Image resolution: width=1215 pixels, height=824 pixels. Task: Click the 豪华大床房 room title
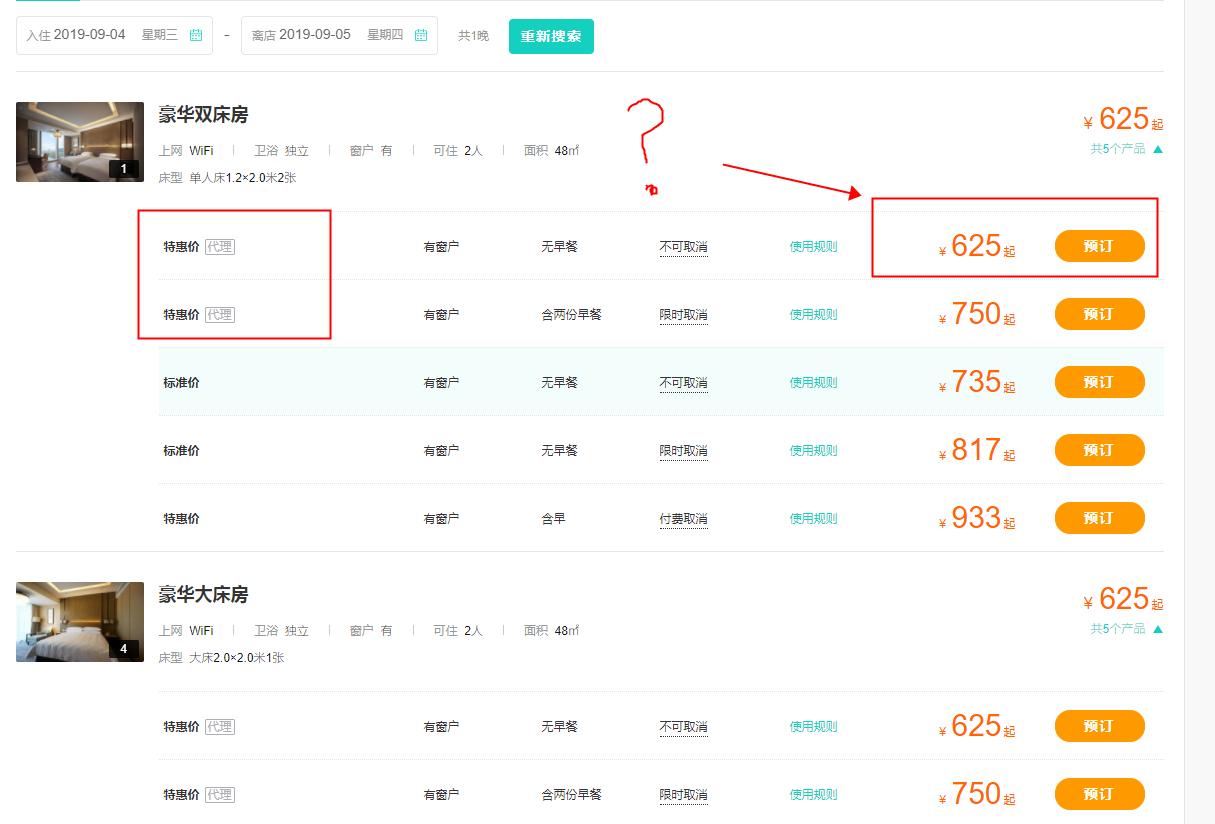(203, 595)
